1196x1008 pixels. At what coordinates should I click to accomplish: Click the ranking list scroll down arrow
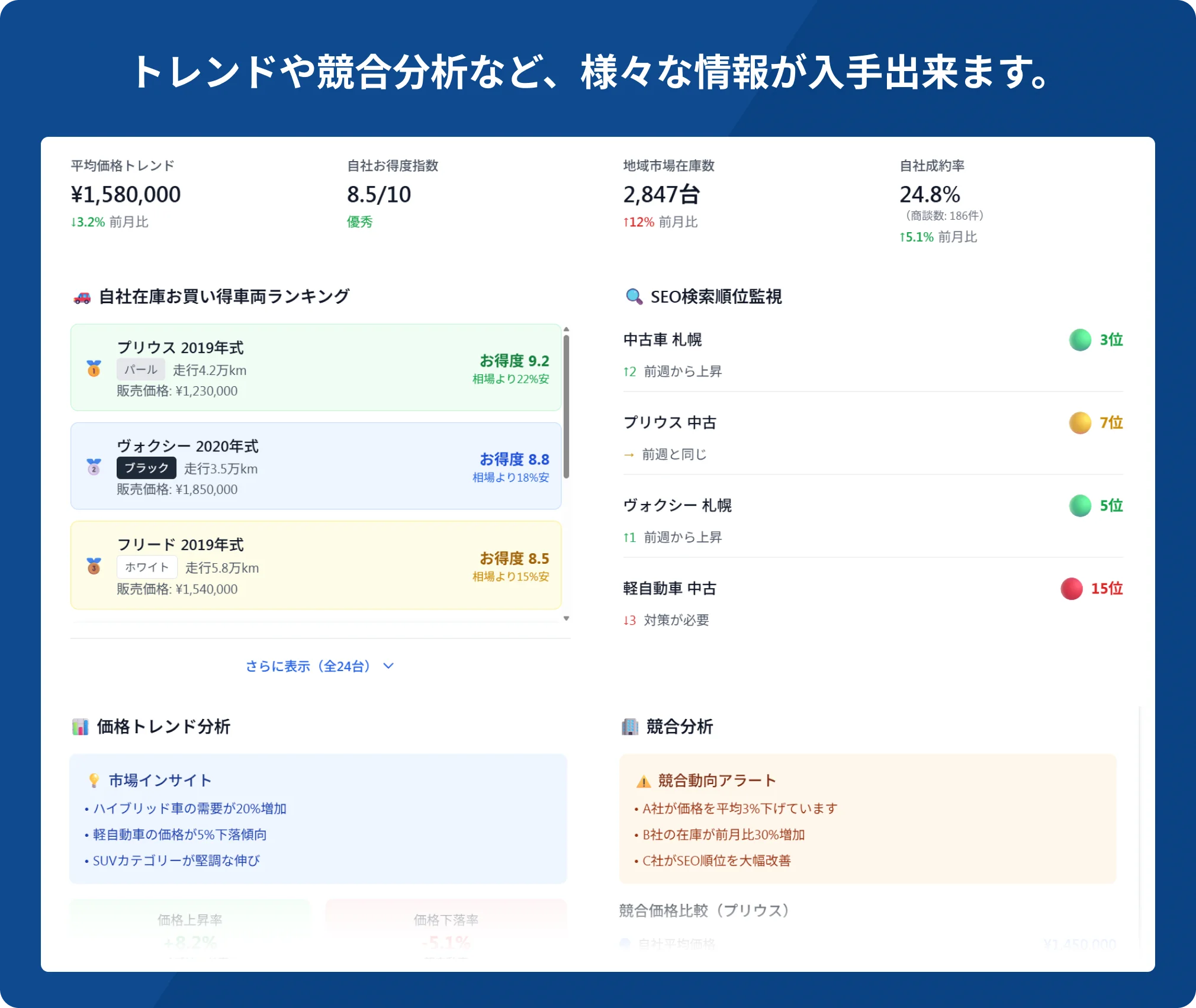pyautogui.click(x=567, y=618)
